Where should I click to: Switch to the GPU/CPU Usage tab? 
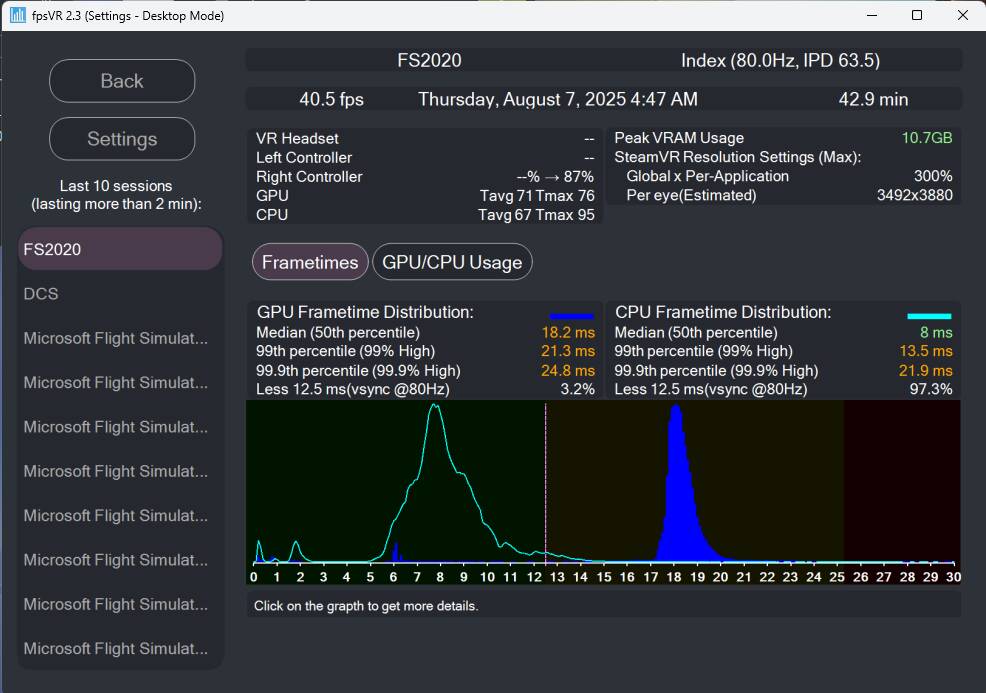click(x=452, y=262)
